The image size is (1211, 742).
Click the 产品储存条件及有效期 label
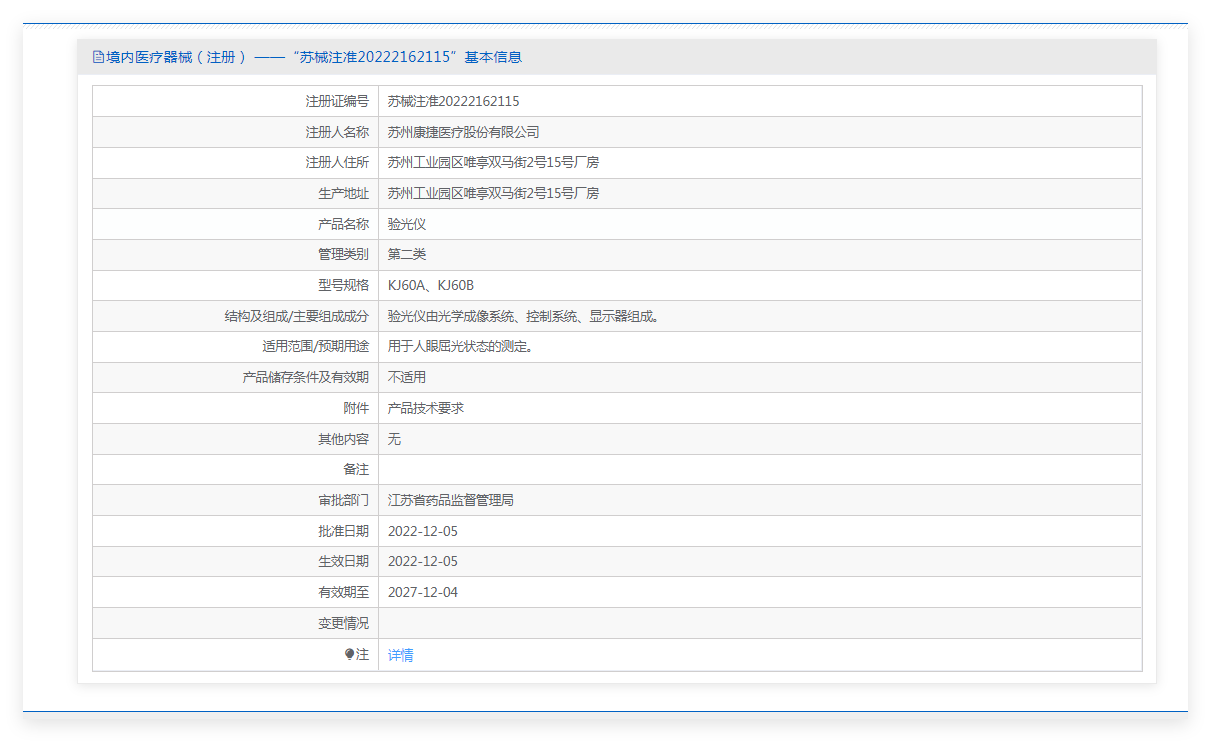coord(306,377)
